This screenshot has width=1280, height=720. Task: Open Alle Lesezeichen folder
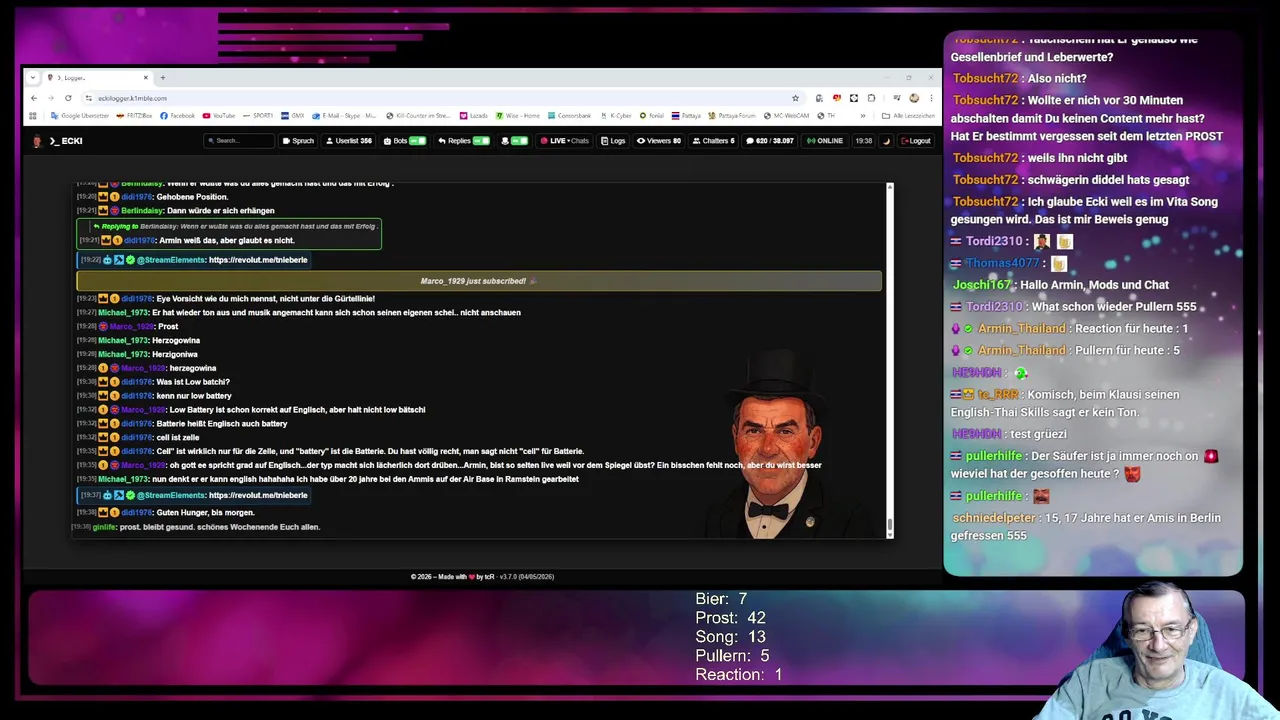point(907,116)
